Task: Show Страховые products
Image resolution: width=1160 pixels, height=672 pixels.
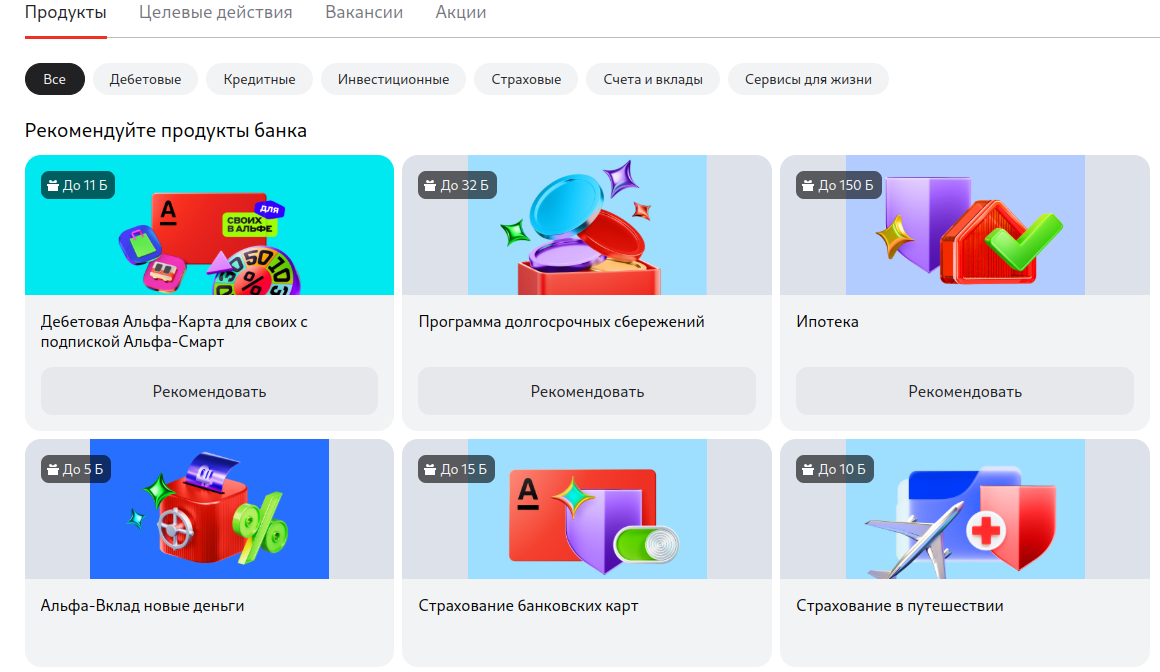Action: click(x=526, y=79)
